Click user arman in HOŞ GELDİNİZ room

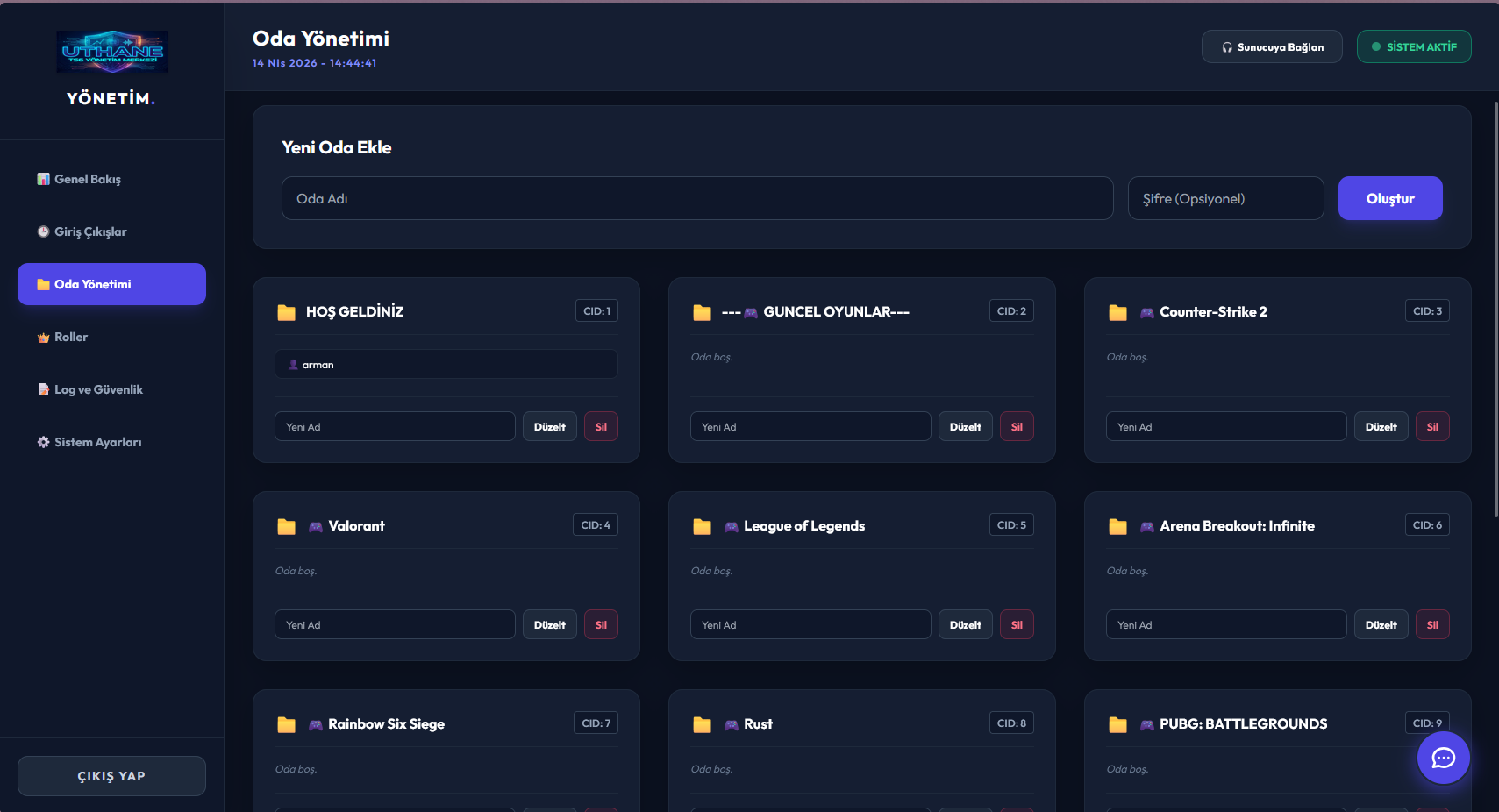pyautogui.click(x=446, y=364)
